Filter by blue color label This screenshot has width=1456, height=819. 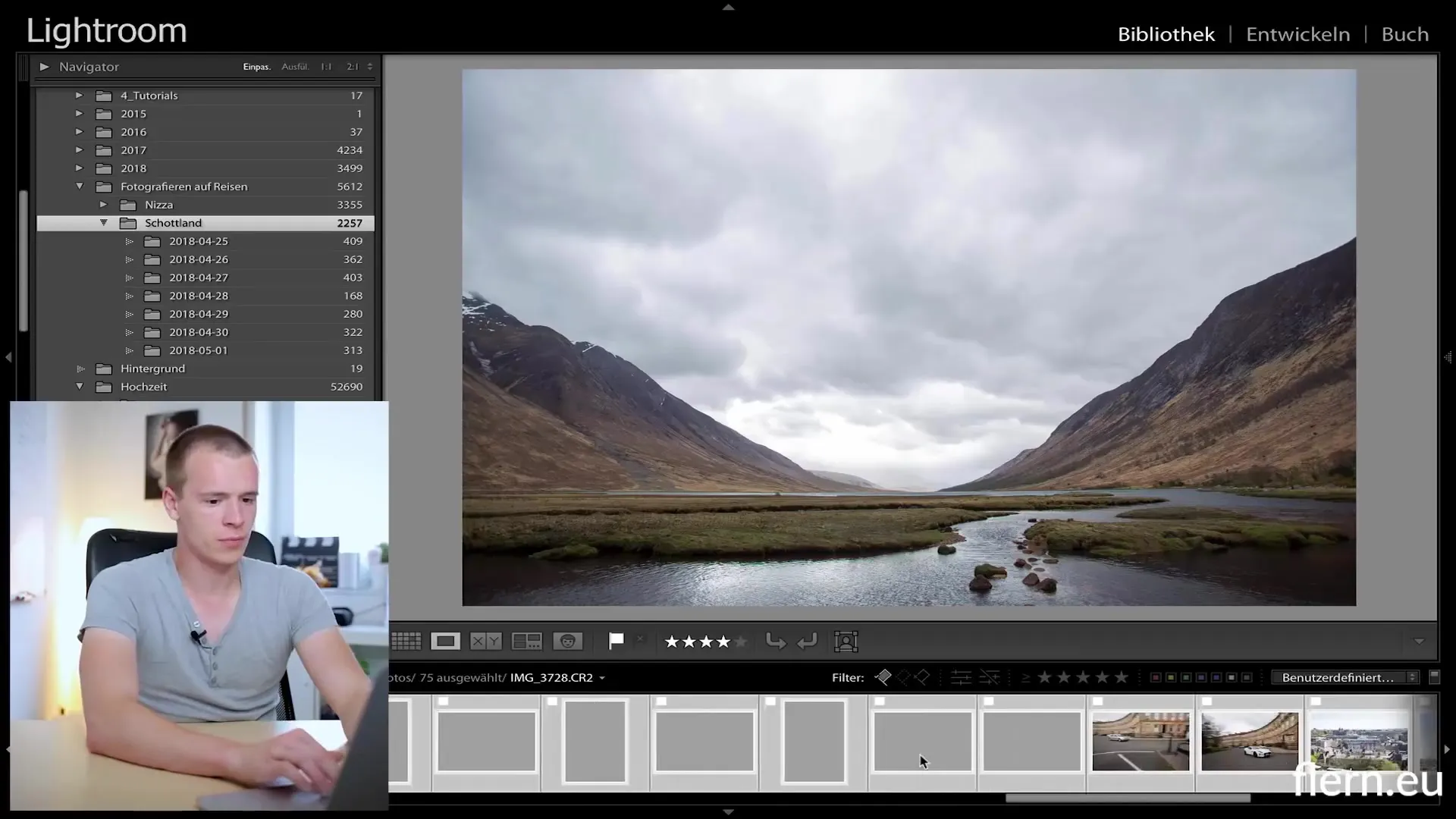(x=1201, y=677)
